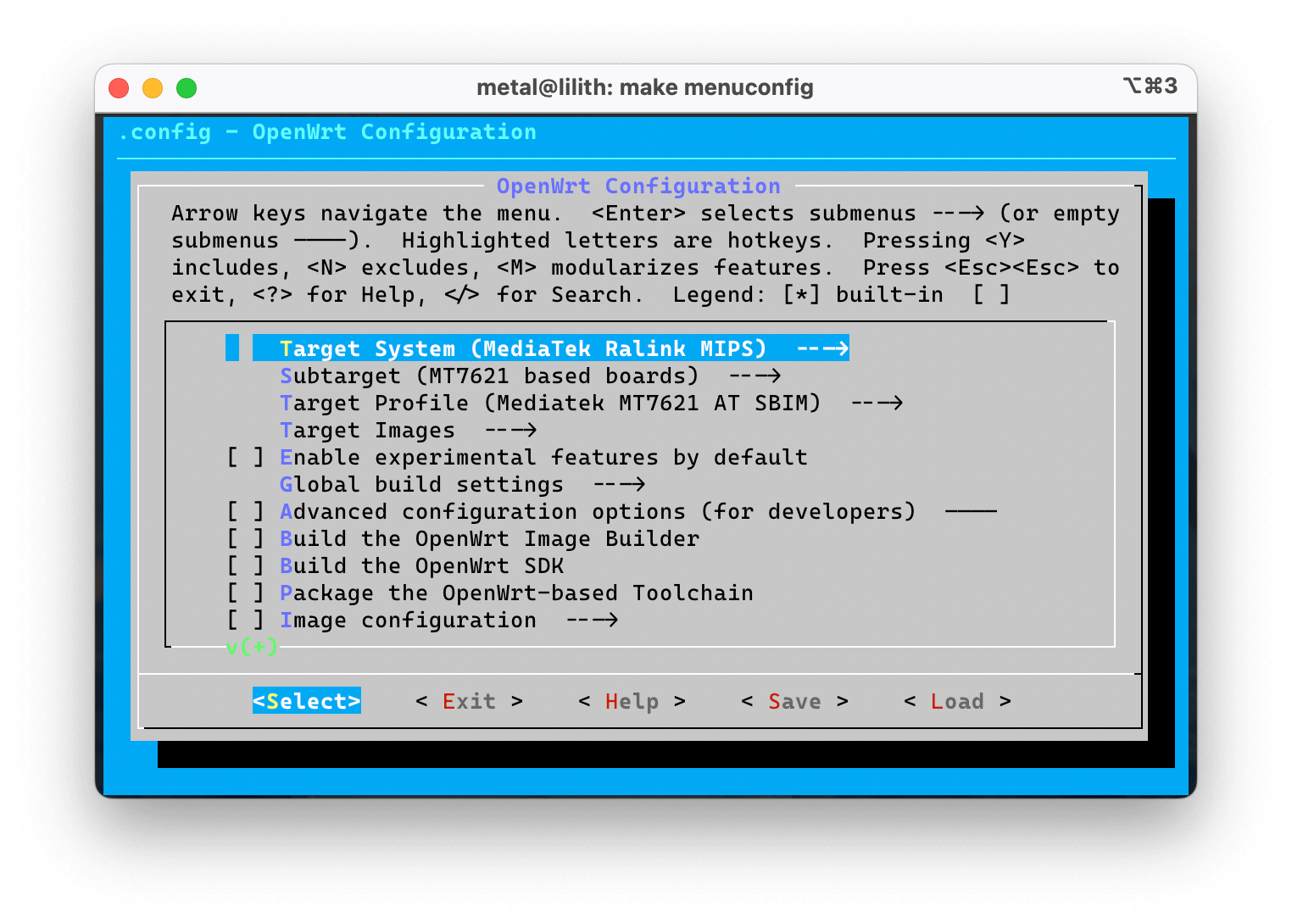Click arrow after Target System entry
This screenshot has width=1292, height=924.
point(822,348)
